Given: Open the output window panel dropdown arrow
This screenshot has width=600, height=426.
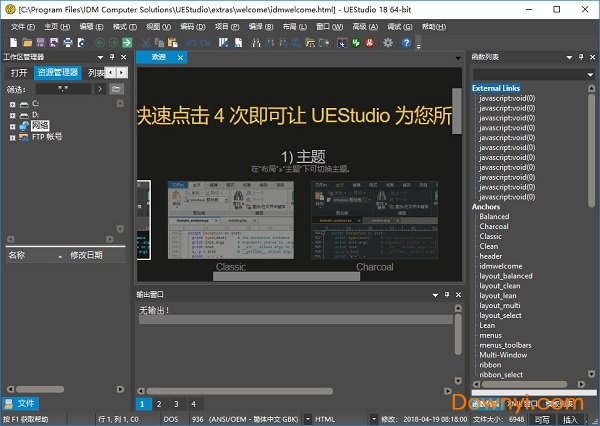Looking at the screenshot, I should coord(435,295).
